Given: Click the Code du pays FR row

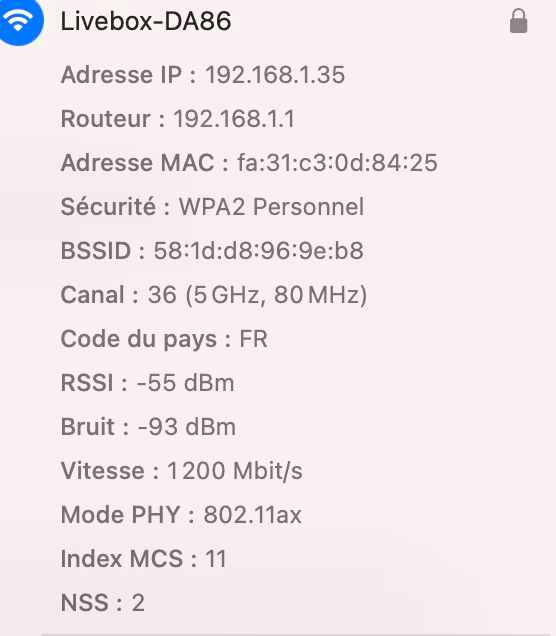Looking at the screenshot, I should [164, 339].
